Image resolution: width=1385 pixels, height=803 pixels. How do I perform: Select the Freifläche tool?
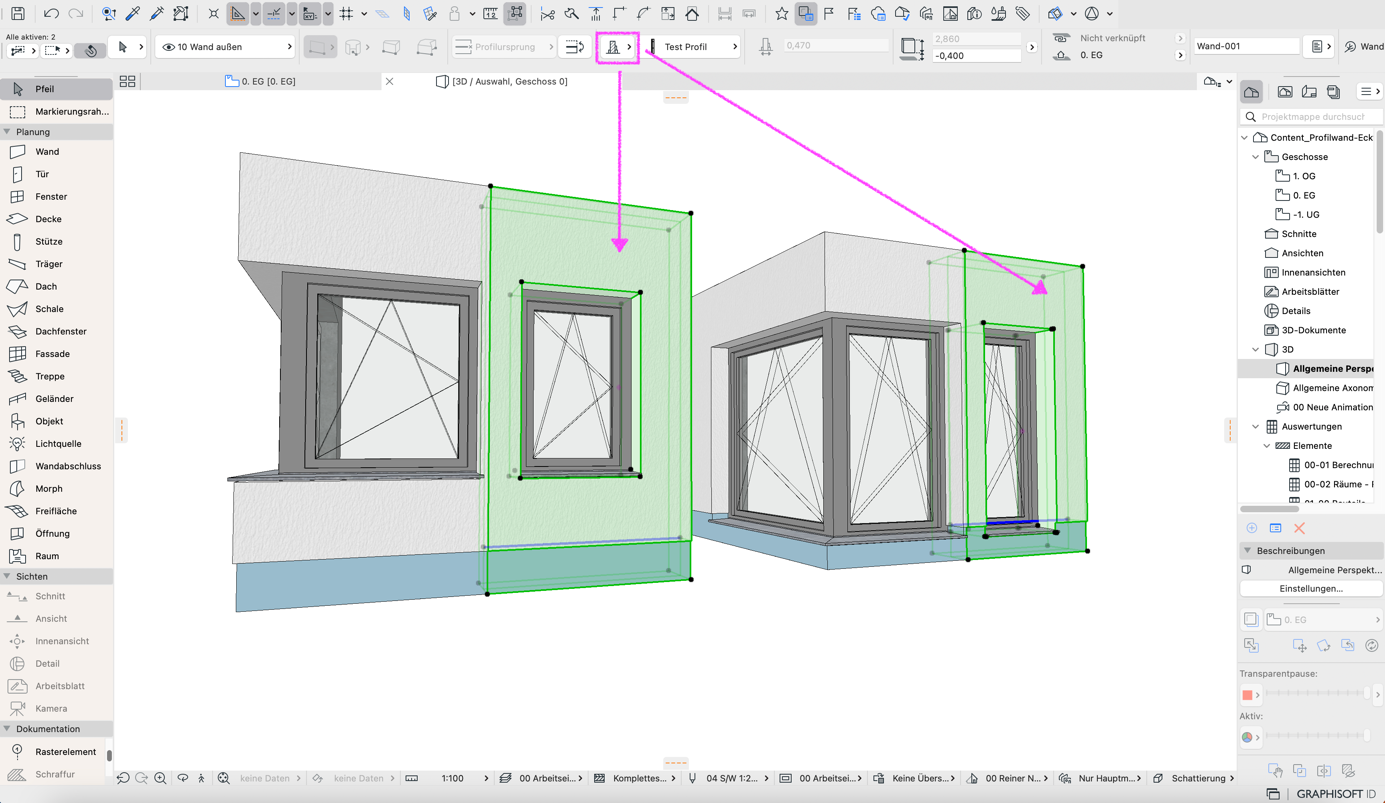pyautogui.click(x=56, y=511)
